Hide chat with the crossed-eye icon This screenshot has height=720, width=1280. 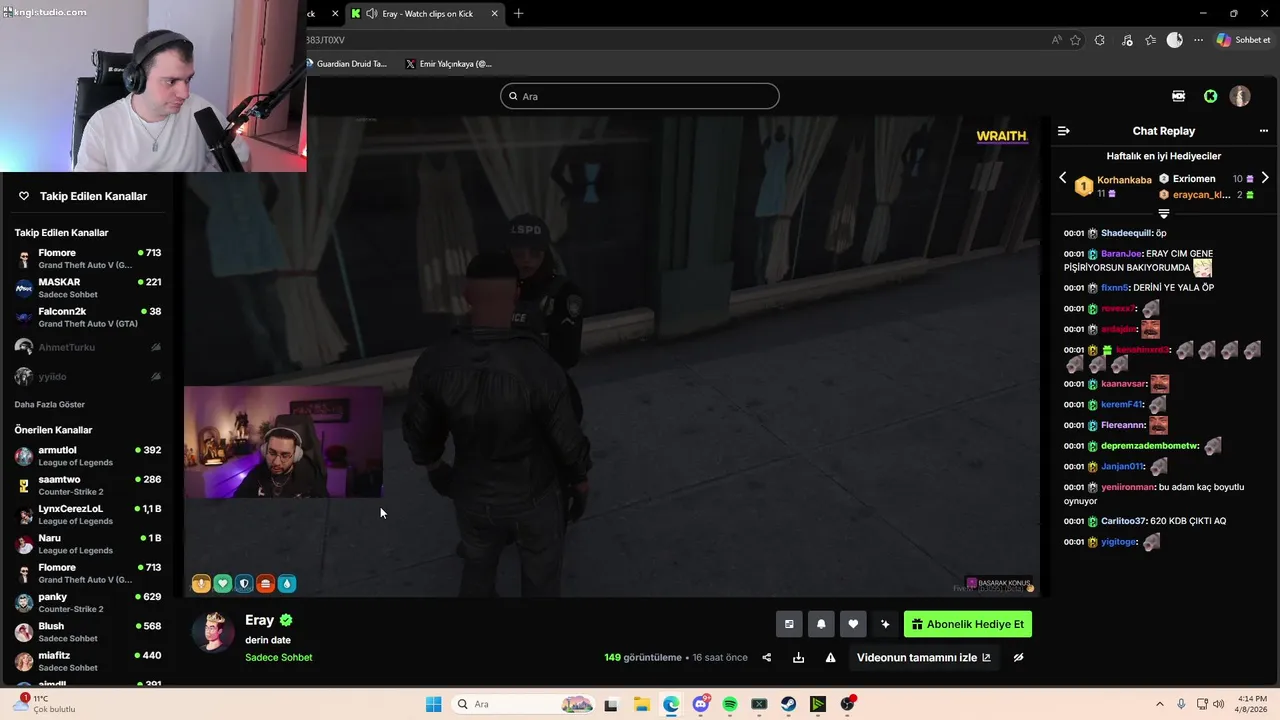coord(1018,657)
